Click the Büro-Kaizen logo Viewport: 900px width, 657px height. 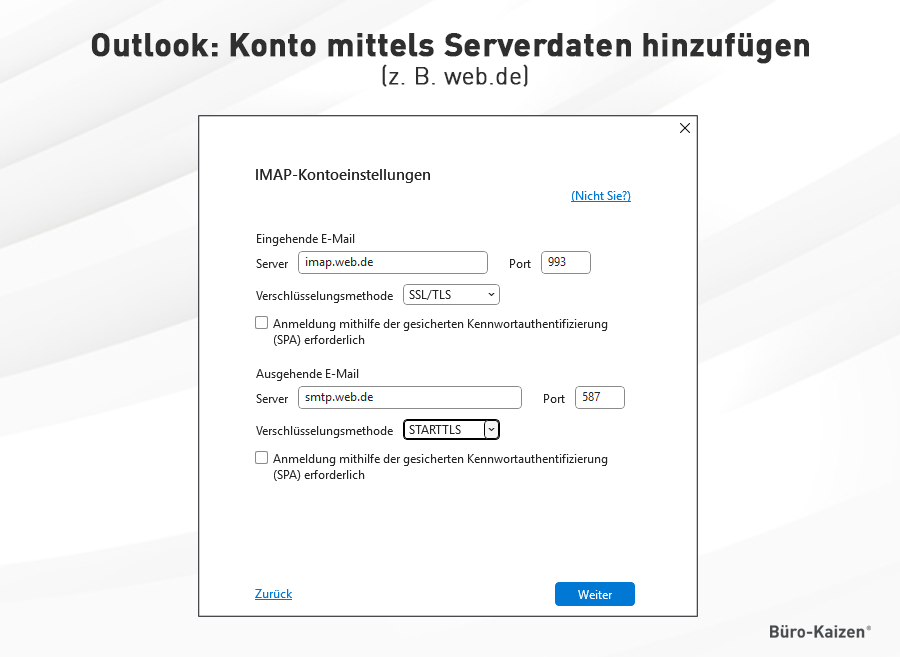point(819,632)
